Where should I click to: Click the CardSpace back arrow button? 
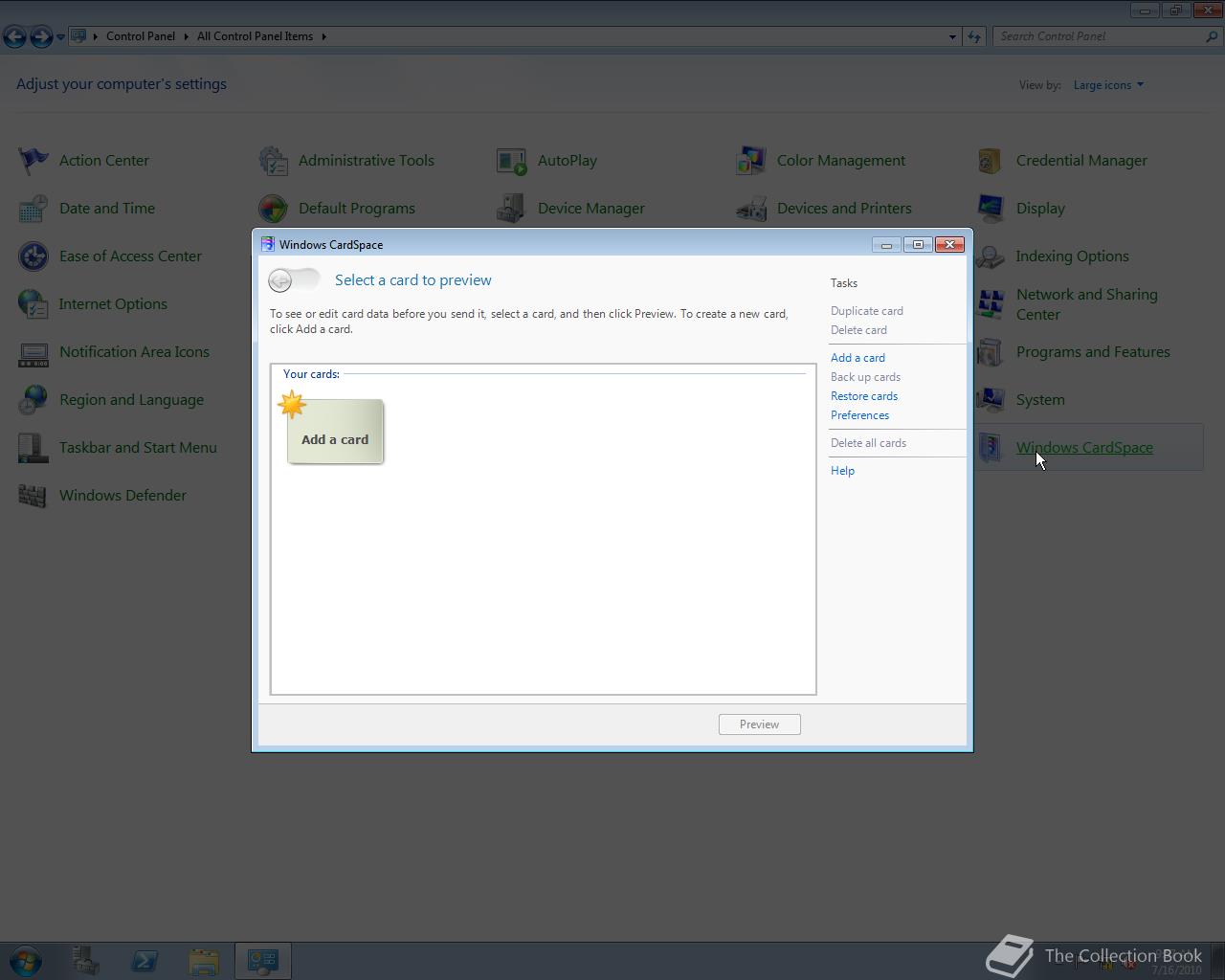pos(280,280)
